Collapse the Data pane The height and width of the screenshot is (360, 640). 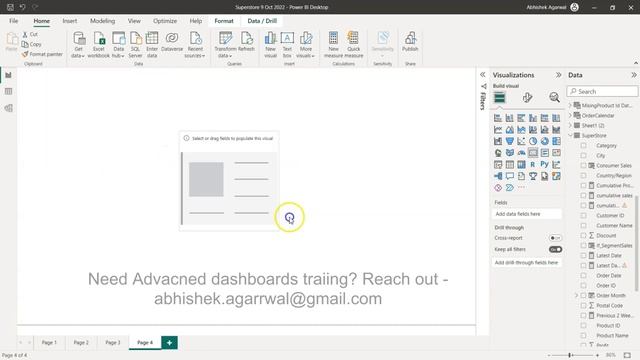coord(633,75)
